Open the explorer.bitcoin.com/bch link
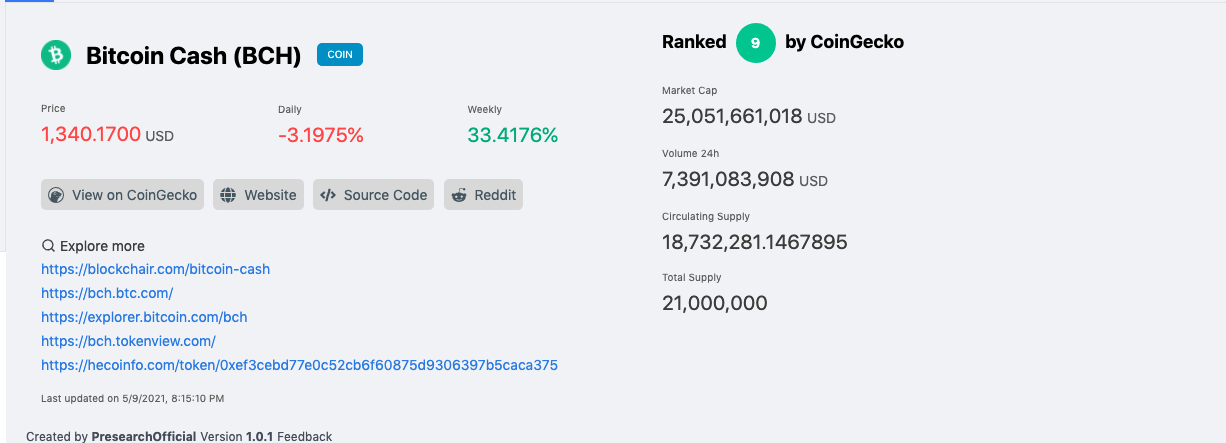The width and height of the screenshot is (1226, 443). pyautogui.click(x=144, y=317)
